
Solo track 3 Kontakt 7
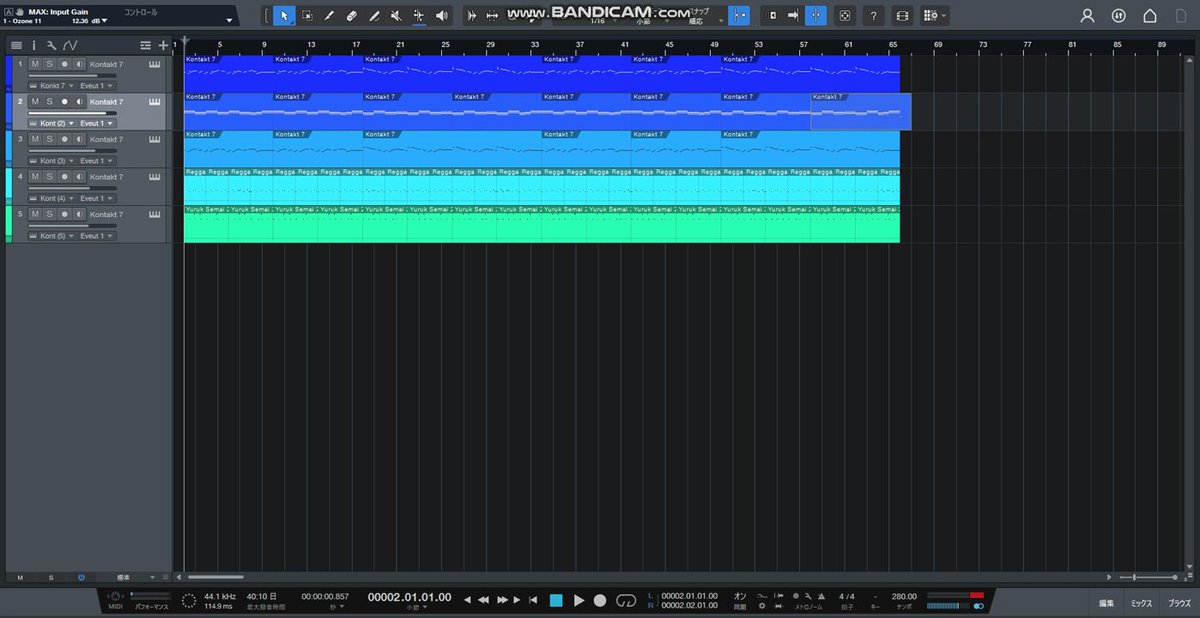click(x=49, y=139)
